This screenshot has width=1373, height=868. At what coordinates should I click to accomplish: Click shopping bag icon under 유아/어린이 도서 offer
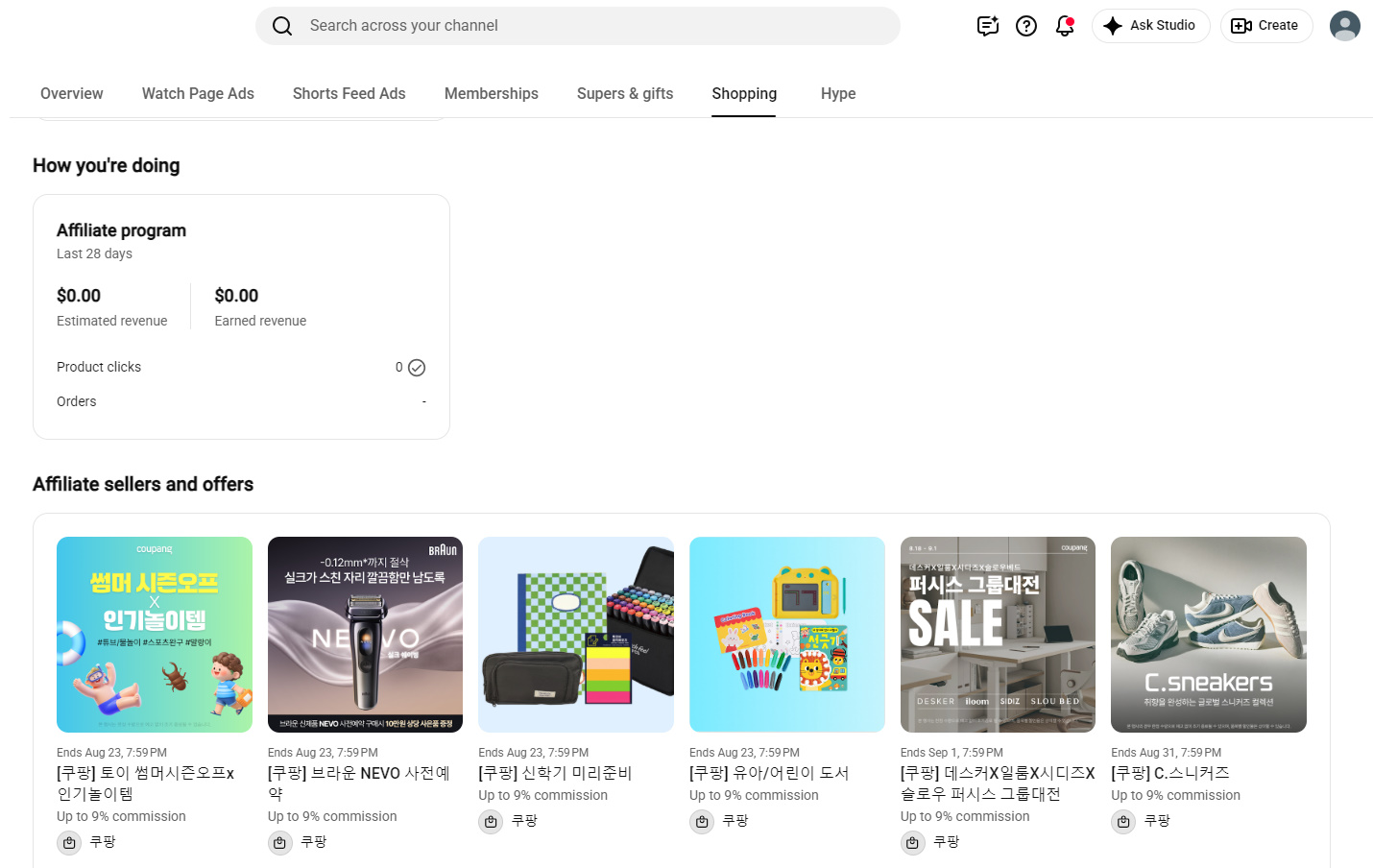pos(702,822)
